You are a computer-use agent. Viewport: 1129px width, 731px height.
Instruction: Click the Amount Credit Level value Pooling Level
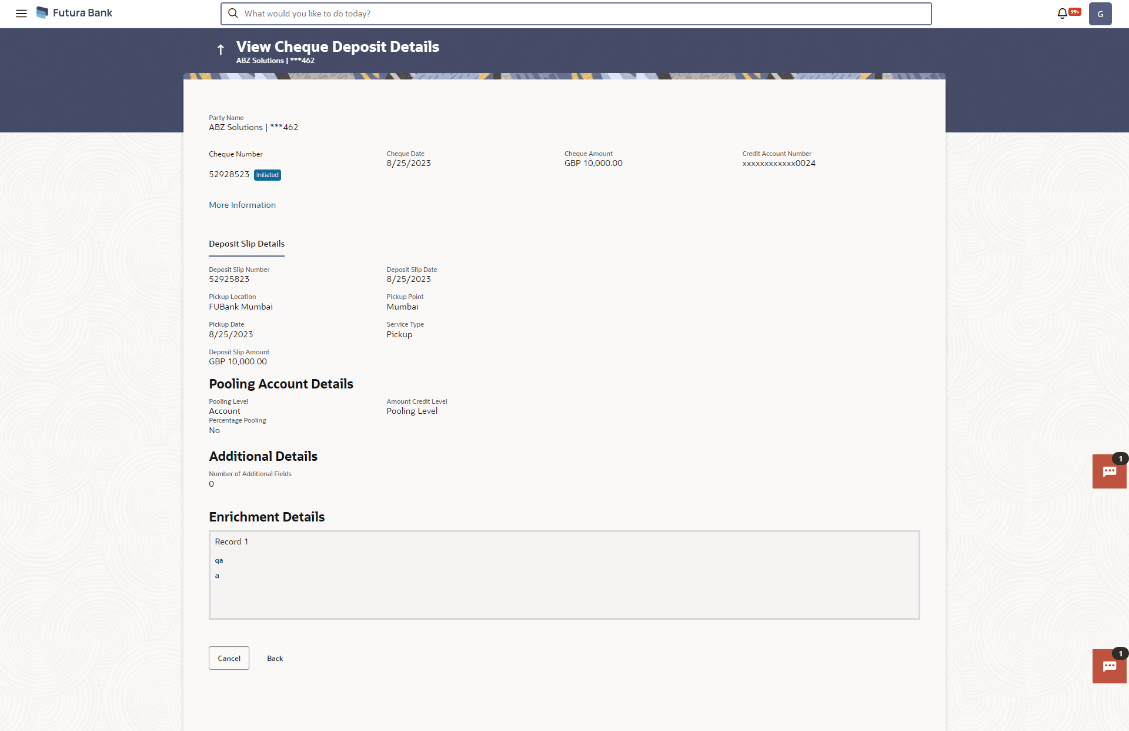pos(412,411)
